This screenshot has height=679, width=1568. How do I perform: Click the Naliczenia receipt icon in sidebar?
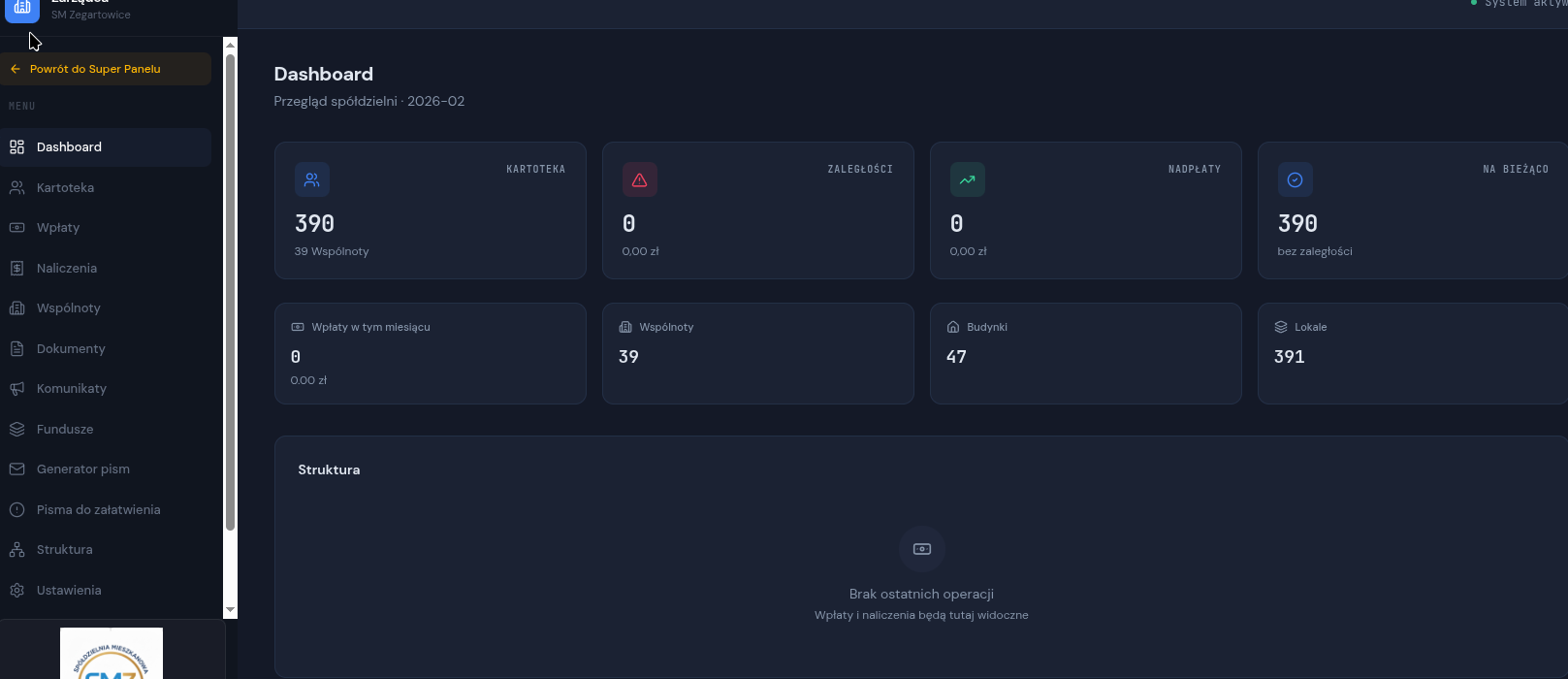pos(16,268)
